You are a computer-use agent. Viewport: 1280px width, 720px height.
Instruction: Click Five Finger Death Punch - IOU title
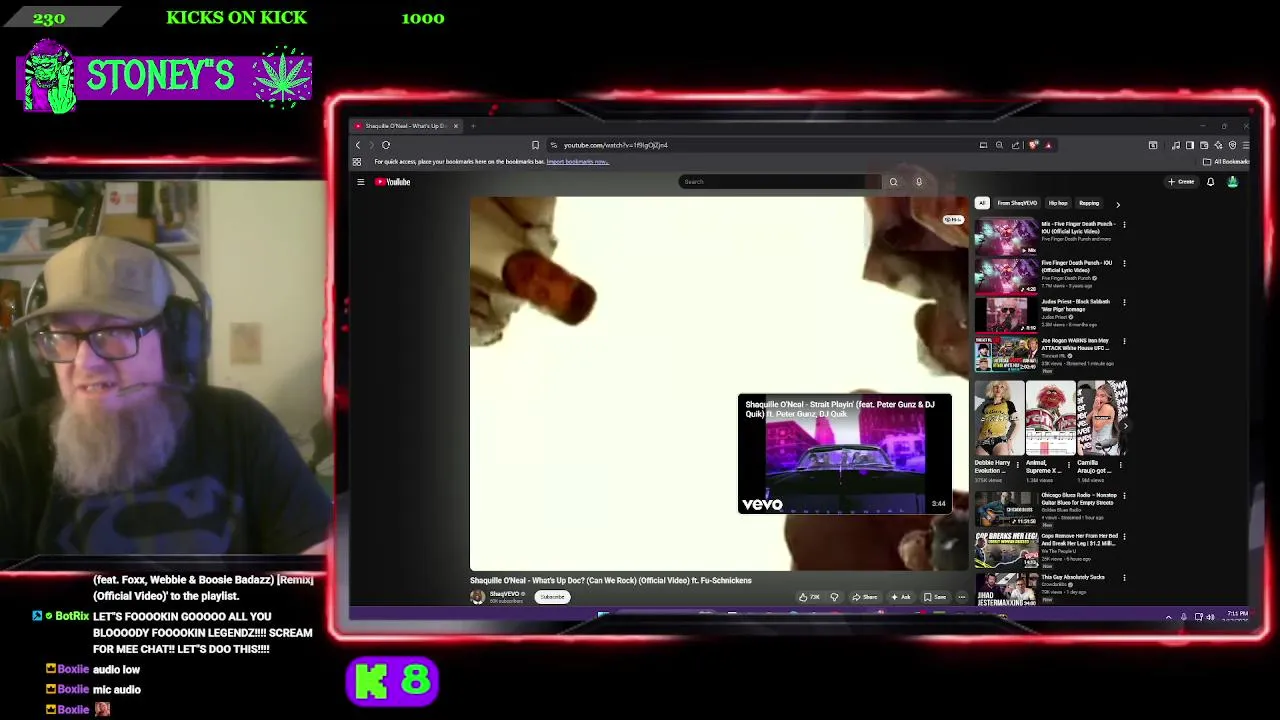pos(1077,267)
